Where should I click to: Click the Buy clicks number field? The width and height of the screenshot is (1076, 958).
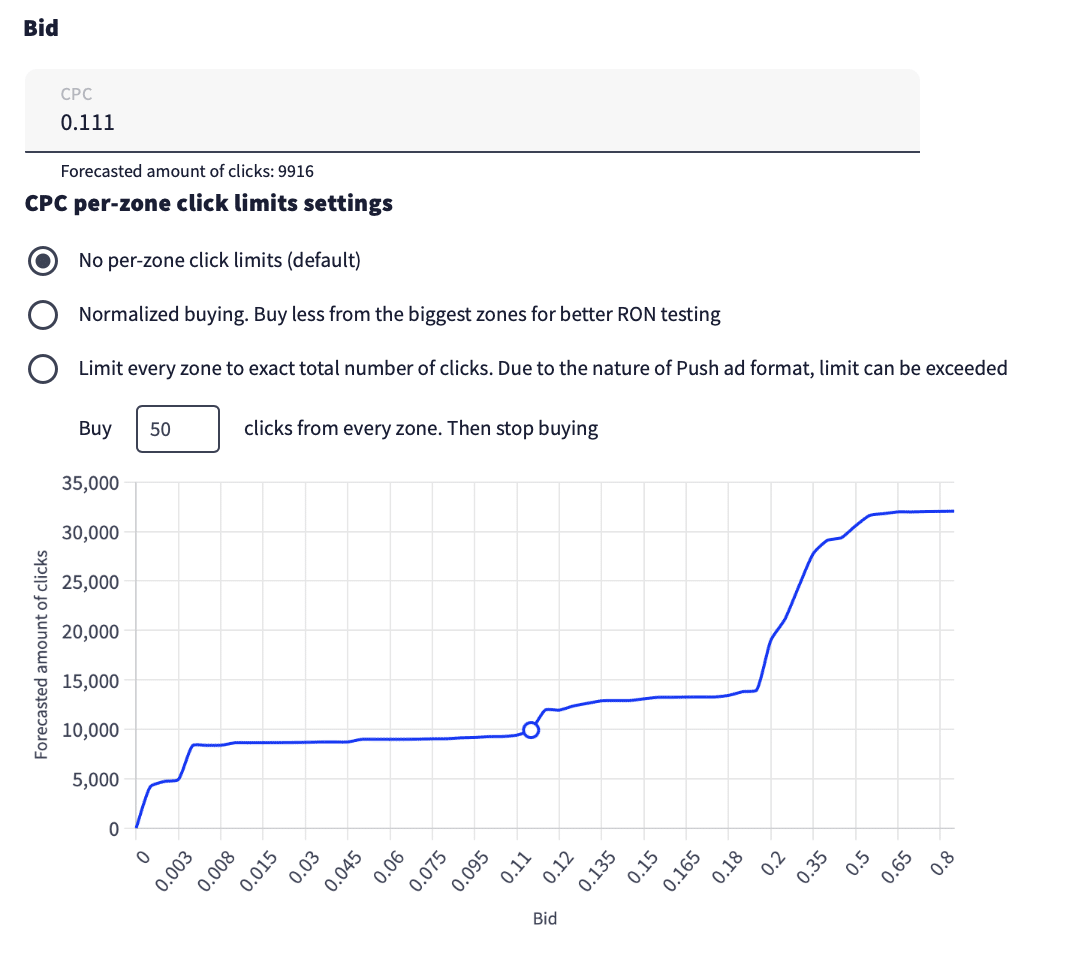pos(177,429)
